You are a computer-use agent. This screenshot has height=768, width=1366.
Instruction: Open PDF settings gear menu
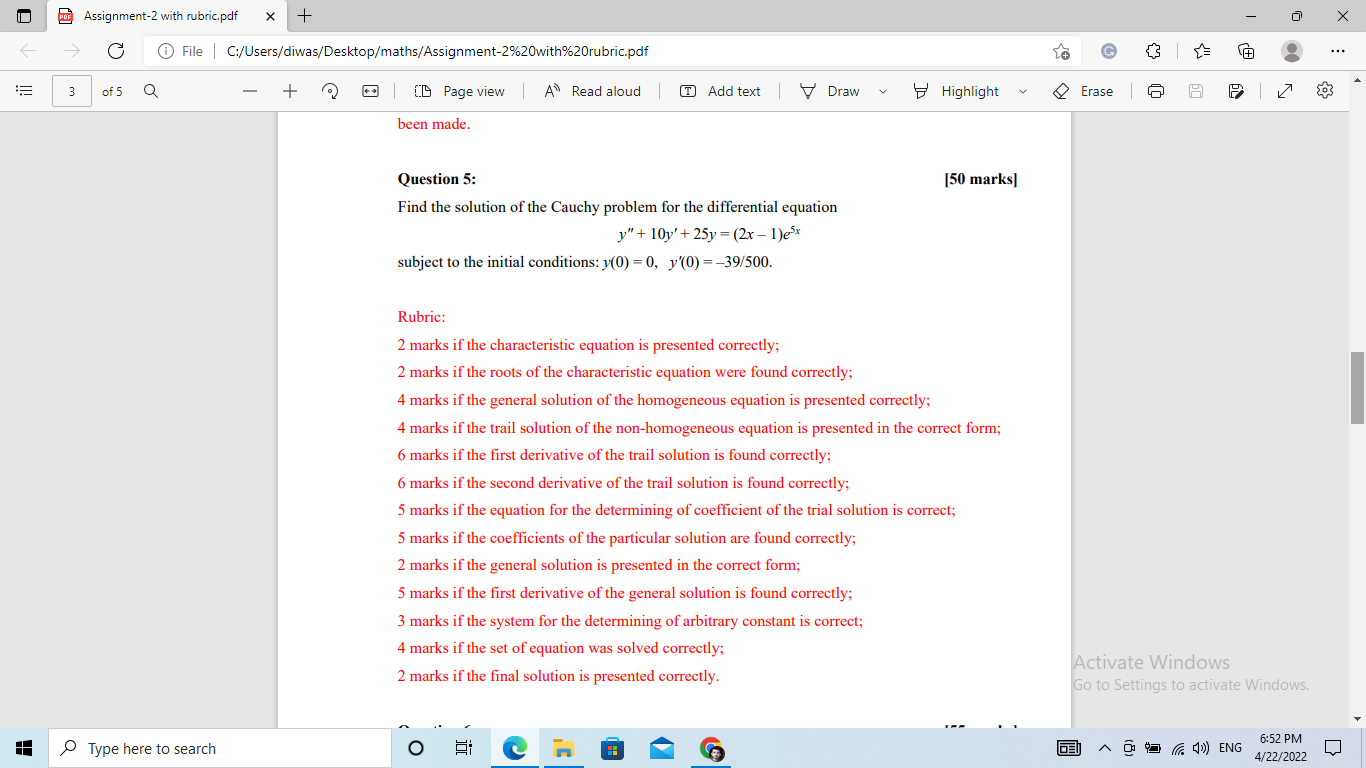(1324, 91)
